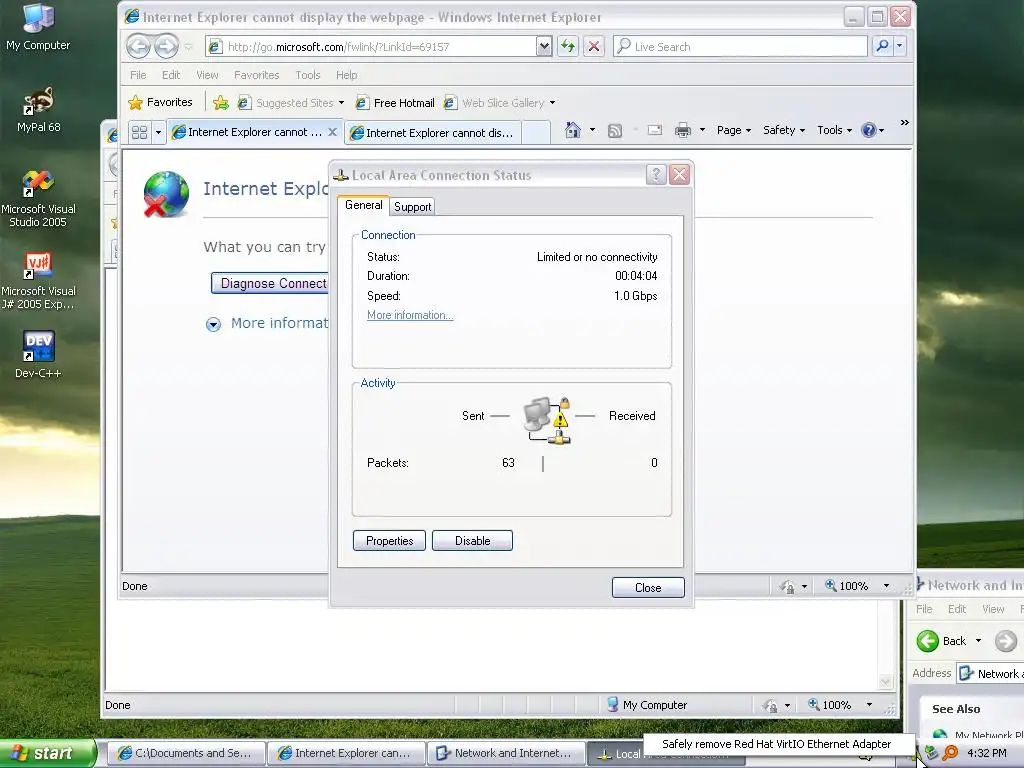Open the More information link in Connection
The width and height of the screenshot is (1024, 768).
(x=410, y=315)
